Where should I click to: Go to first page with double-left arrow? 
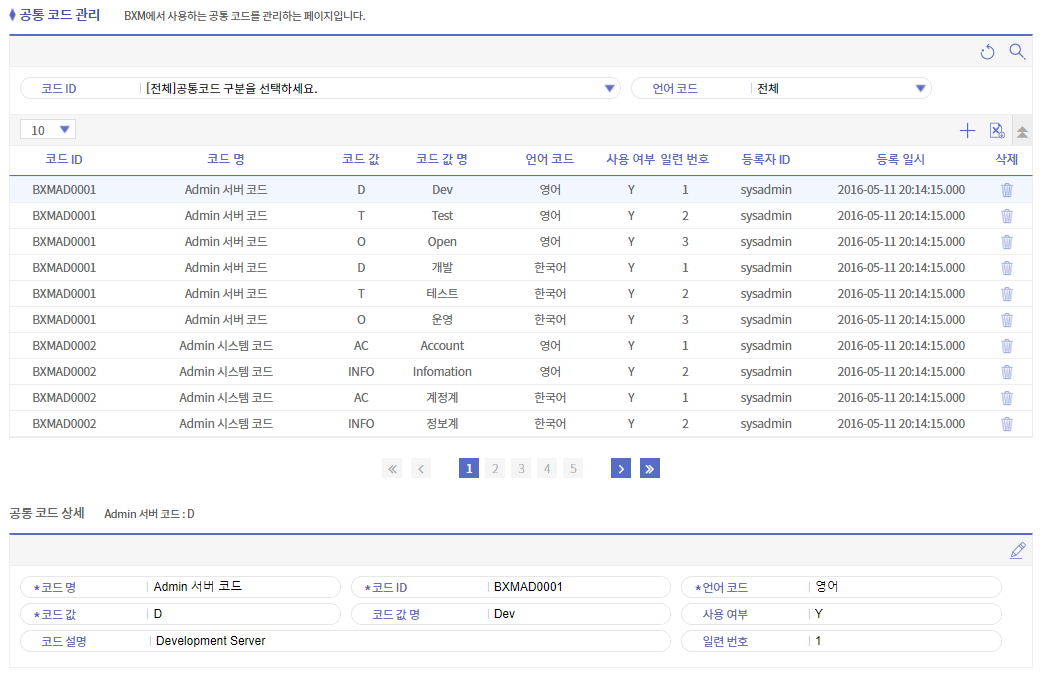tap(392, 469)
